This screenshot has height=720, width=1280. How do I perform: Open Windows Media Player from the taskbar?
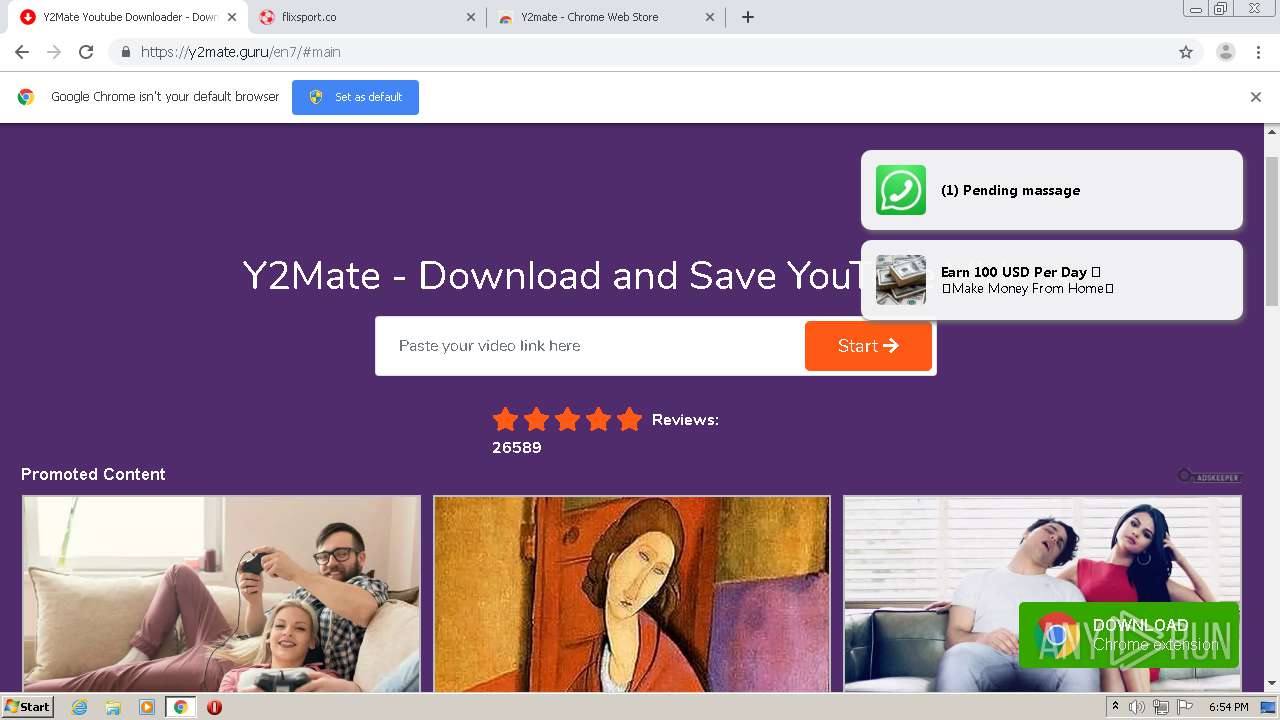pyautogui.click(x=147, y=707)
